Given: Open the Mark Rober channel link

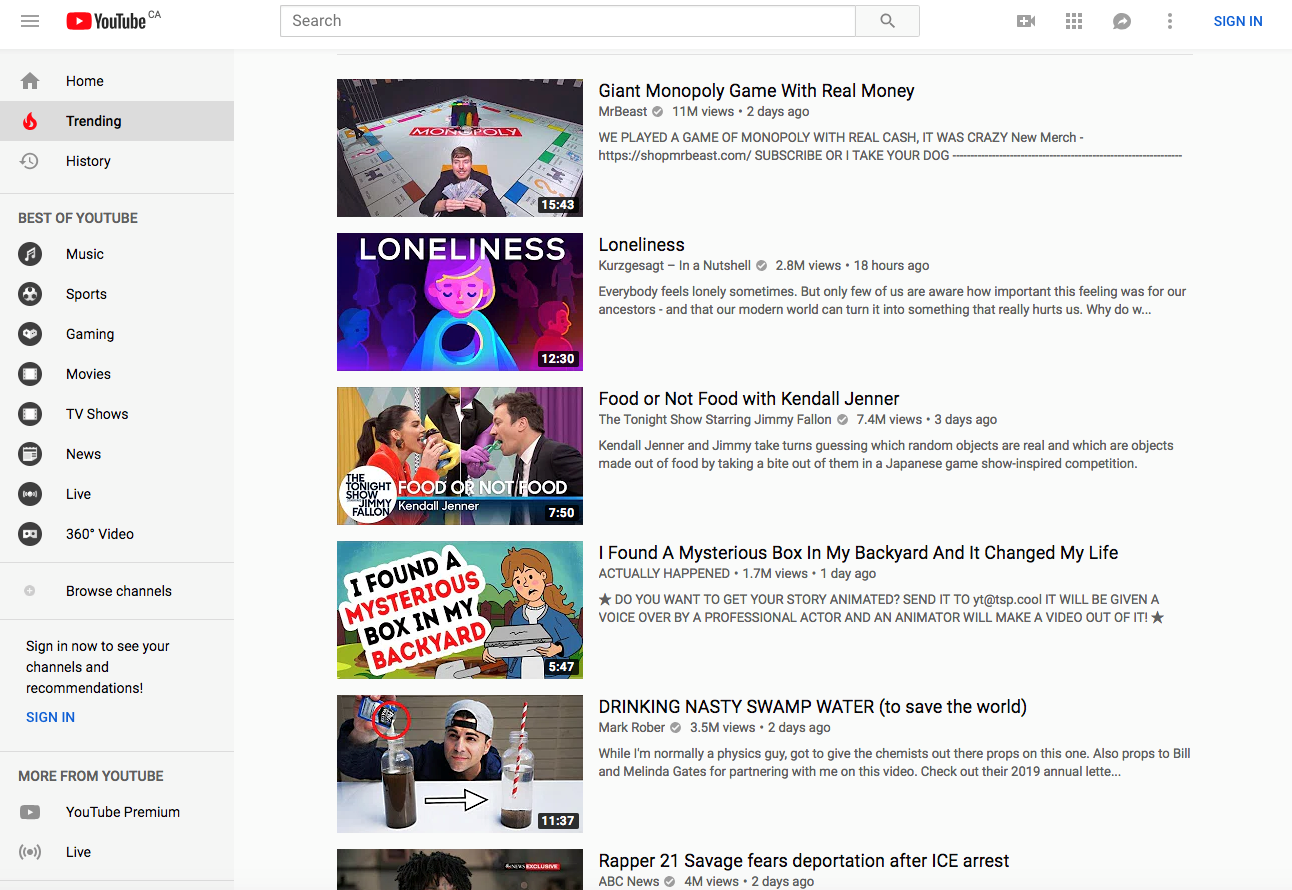Looking at the screenshot, I should pos(632,728).
